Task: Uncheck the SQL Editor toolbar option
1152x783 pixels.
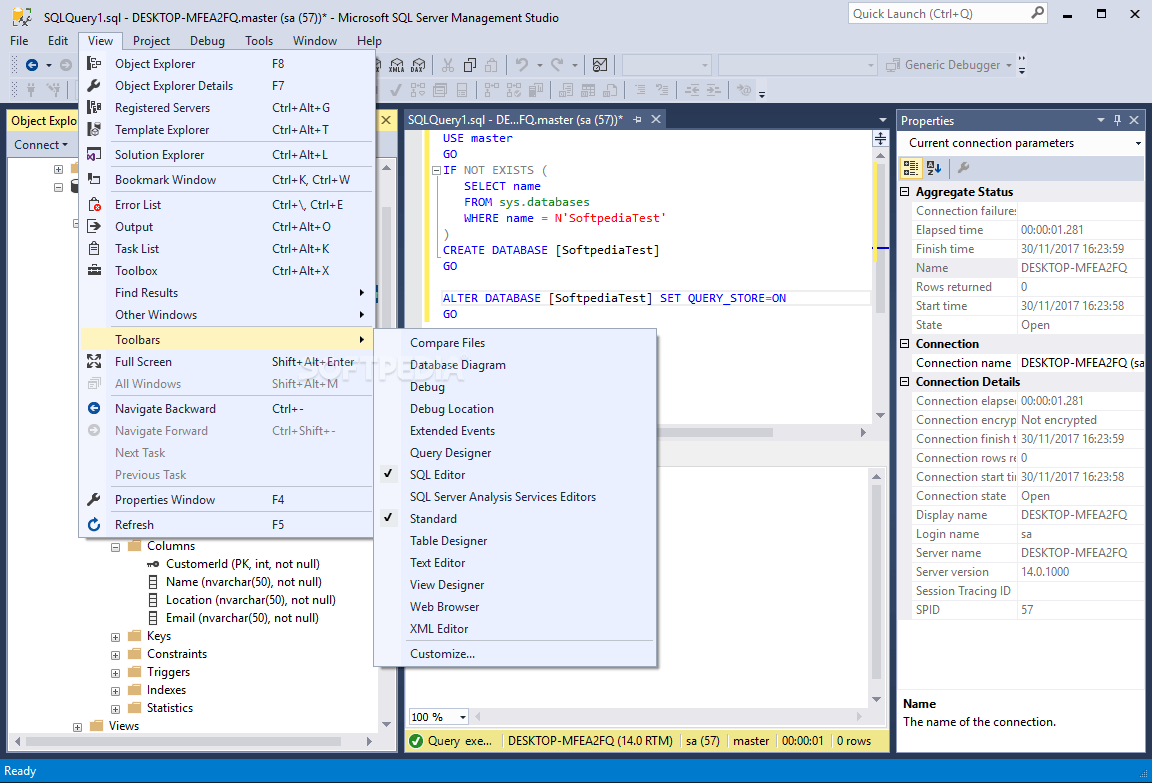Action: [437, 475]
